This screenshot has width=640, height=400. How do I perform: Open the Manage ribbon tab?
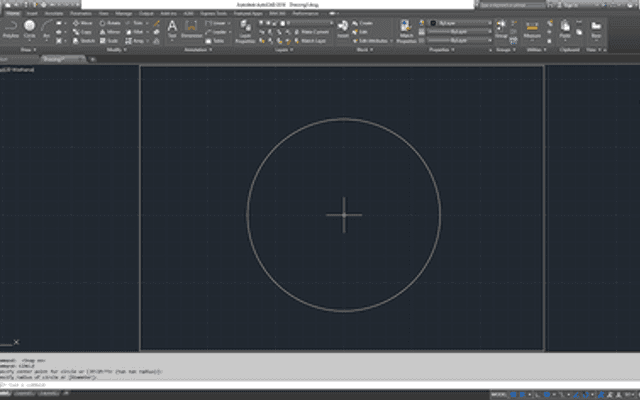(x=124, y=13)
